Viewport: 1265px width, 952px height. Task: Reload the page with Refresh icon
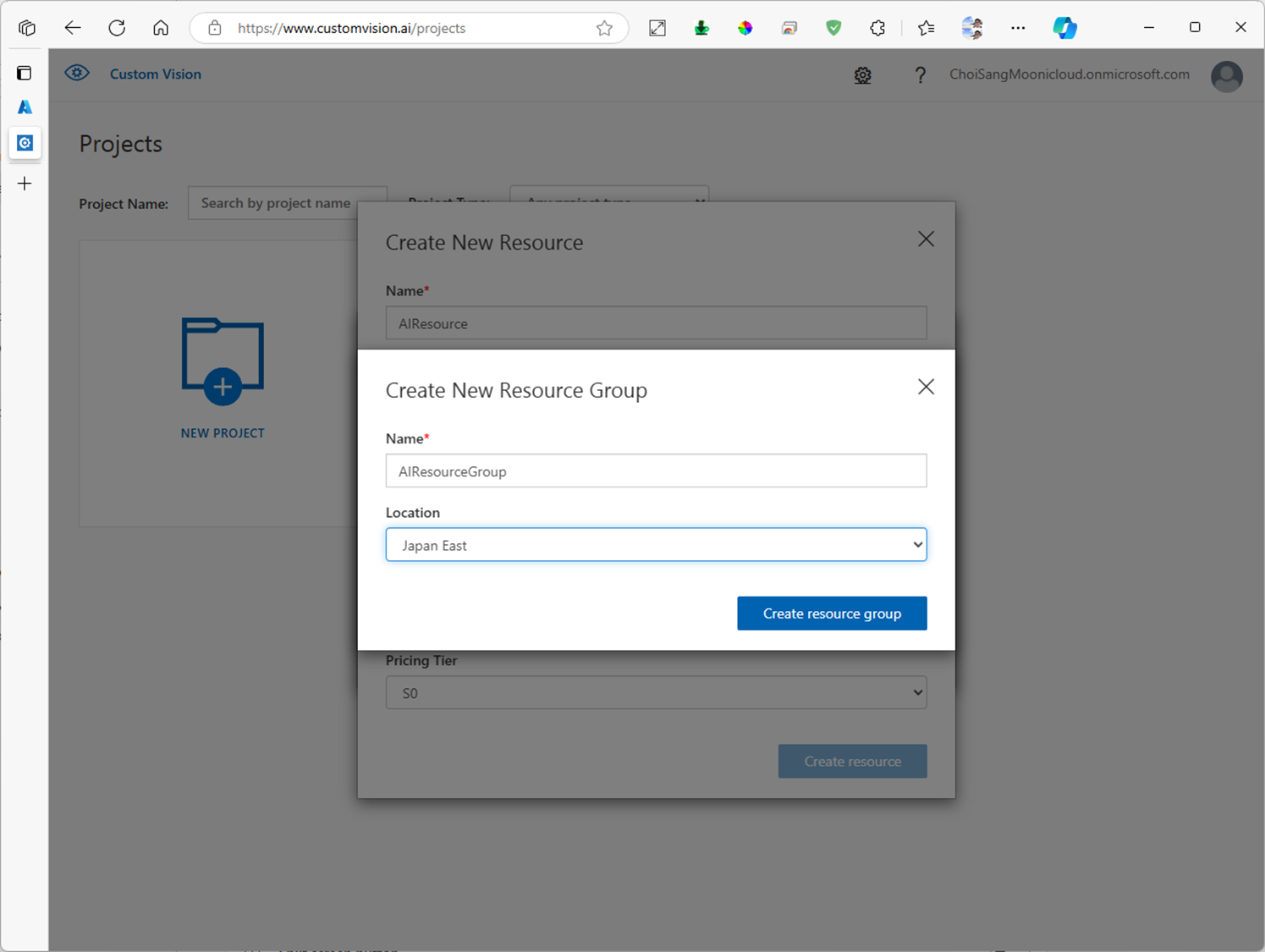coord(117,28)
